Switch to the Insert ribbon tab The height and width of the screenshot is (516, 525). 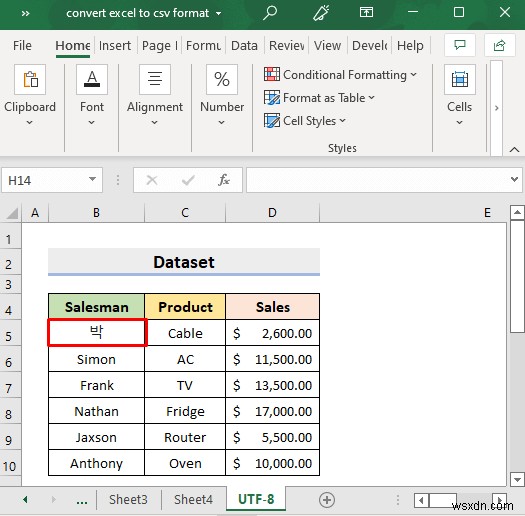(x=115, y=46)
